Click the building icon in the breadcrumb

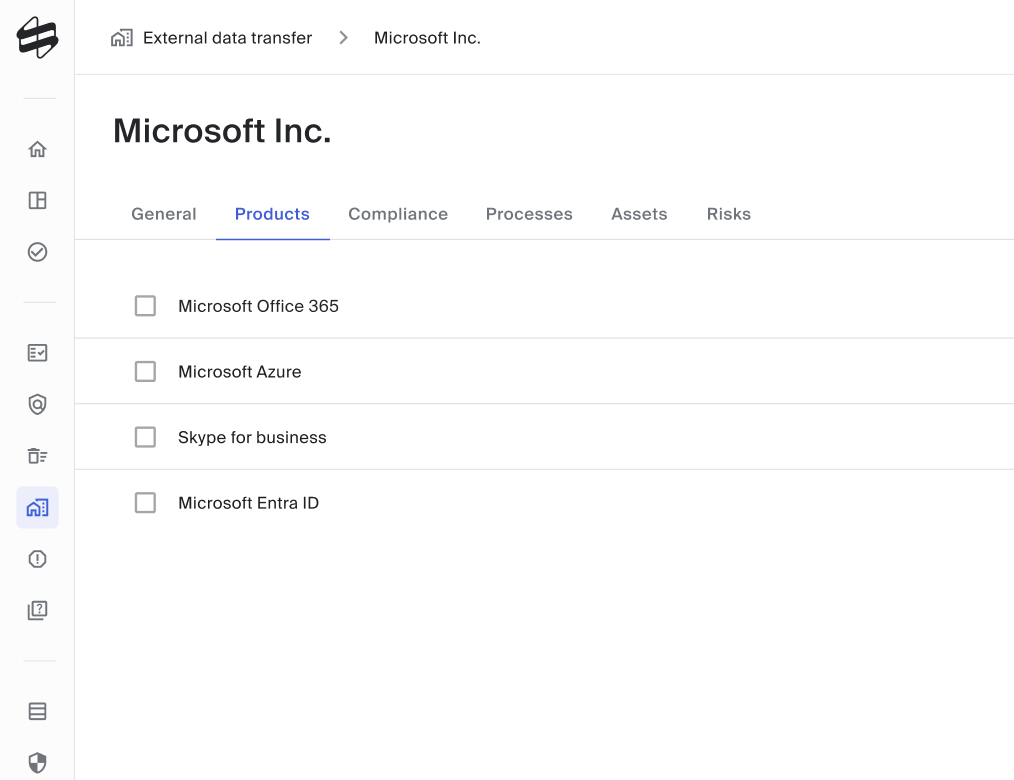click(x=122, y=38)
